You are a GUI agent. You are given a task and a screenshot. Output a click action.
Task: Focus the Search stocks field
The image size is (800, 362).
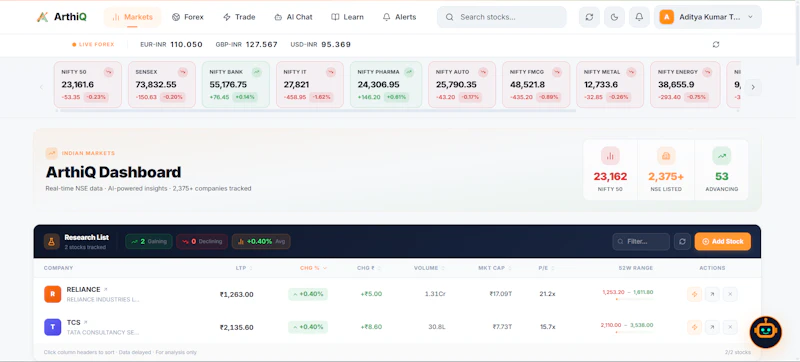click(502, 17)
